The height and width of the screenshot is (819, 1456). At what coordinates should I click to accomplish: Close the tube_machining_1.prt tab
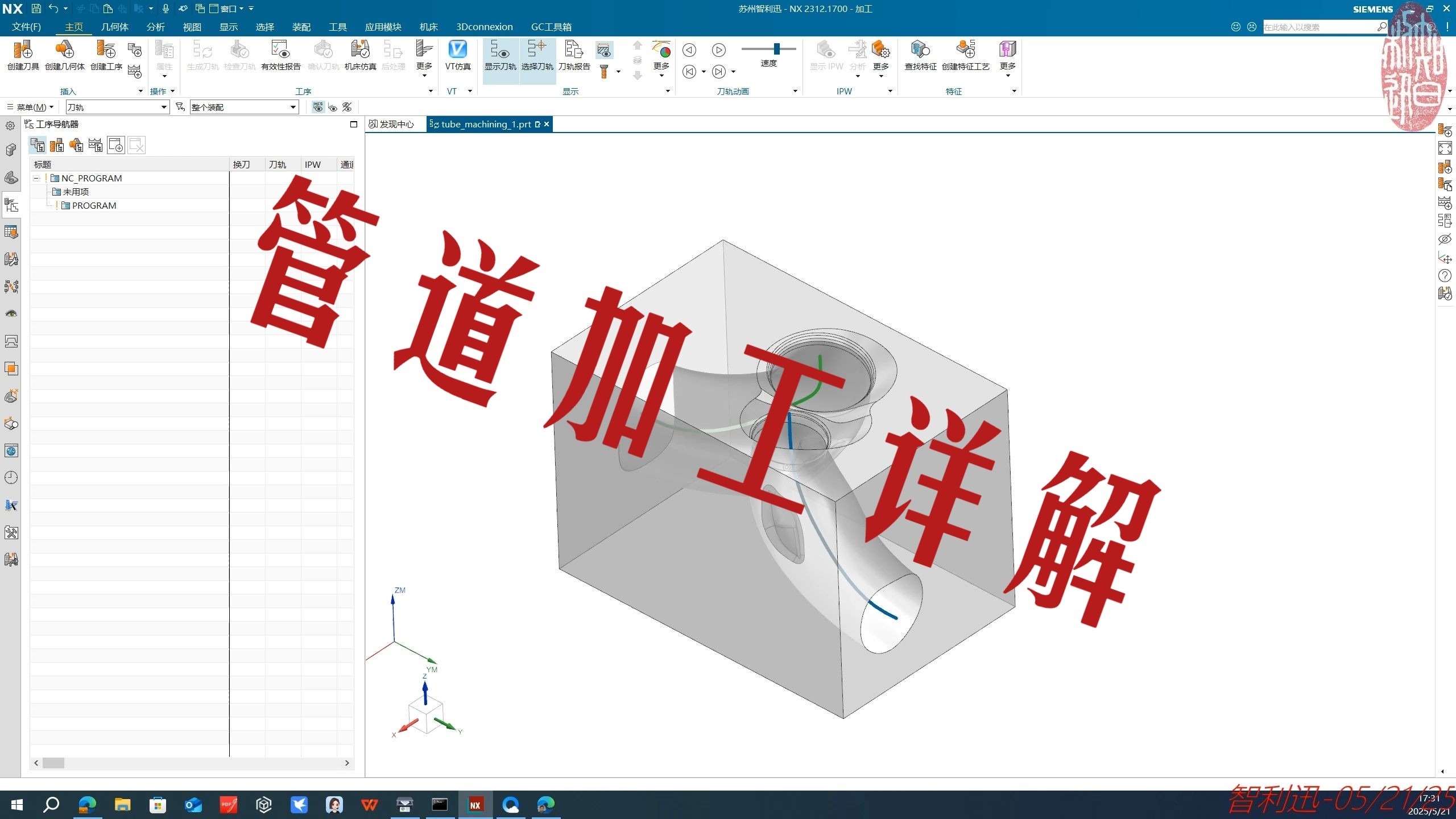tap(545, 124)
